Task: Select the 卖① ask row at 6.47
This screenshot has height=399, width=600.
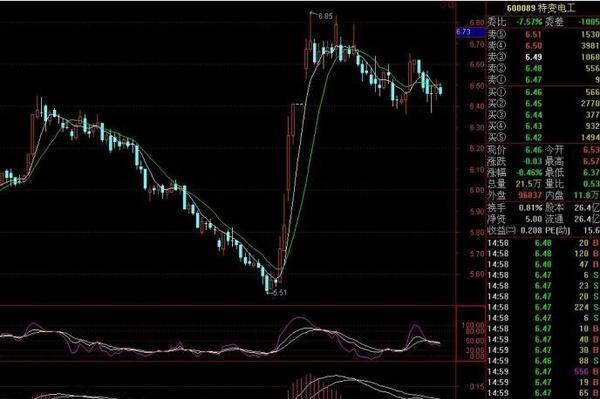Action: click(543, 80)
